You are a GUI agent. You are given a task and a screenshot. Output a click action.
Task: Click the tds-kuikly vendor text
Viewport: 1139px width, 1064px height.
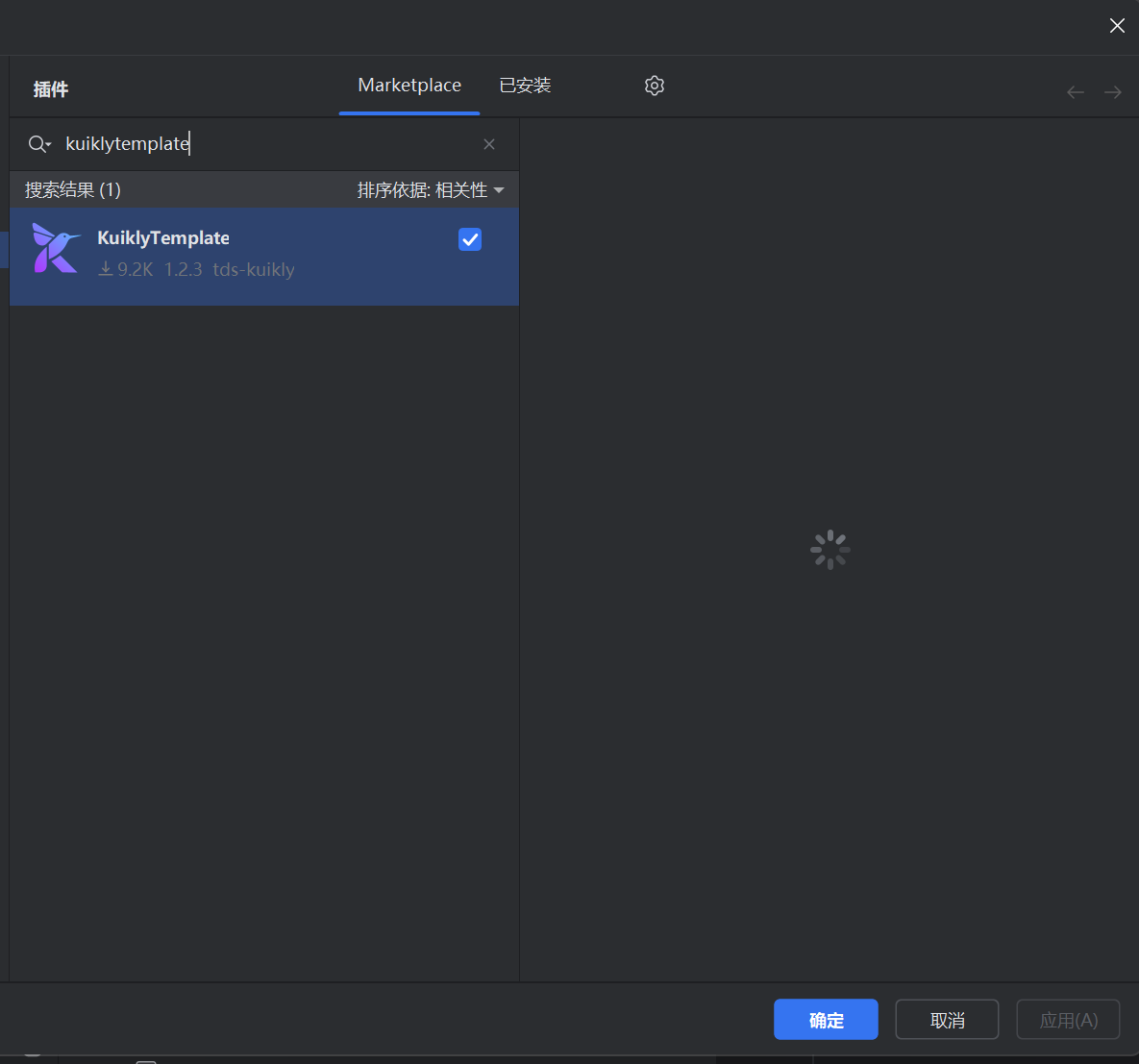pyautogui.click(x=254, y=269)
